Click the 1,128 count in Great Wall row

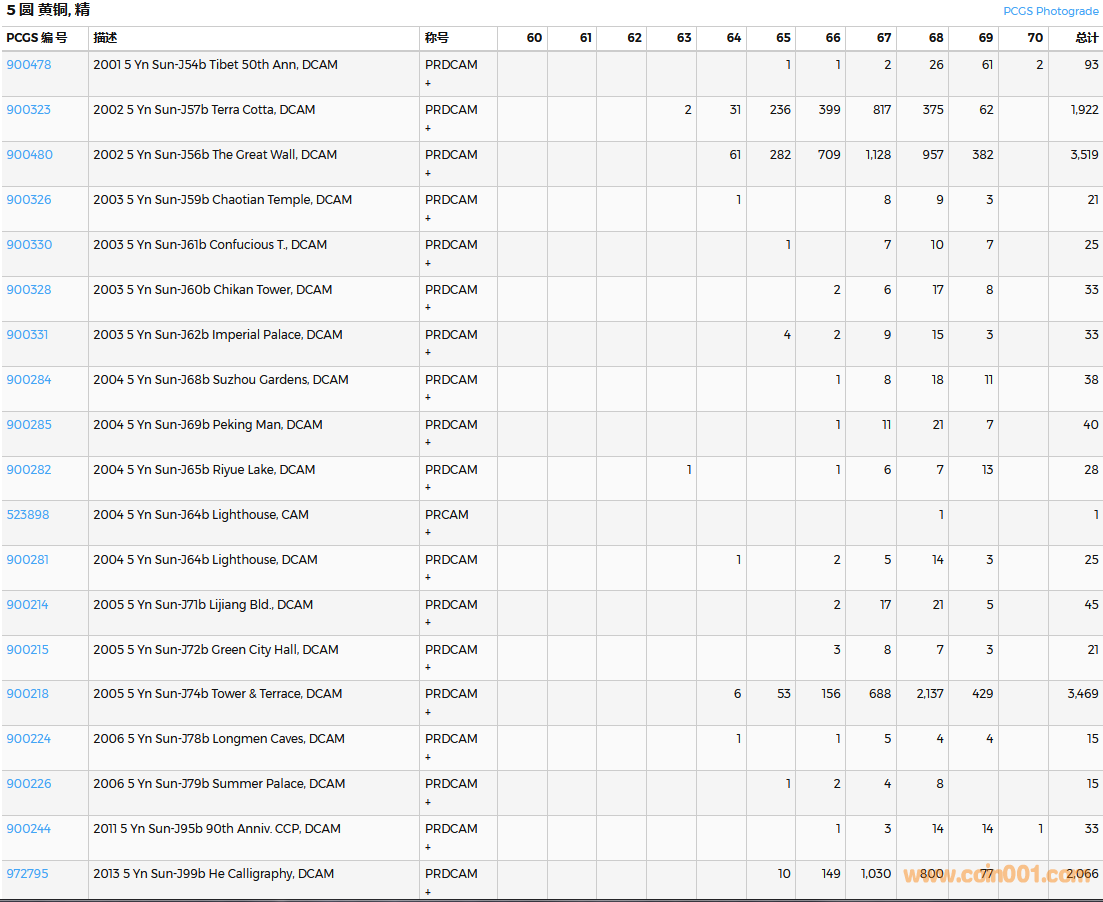pyautogui.click(x=875, y=155)
